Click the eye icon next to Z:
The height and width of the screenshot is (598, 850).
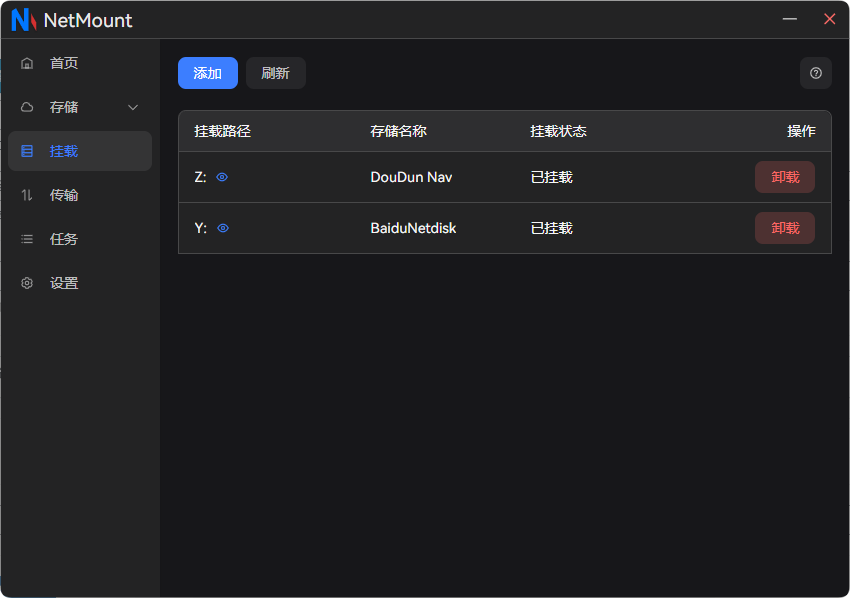pyautogui.click(x=222, y=177)
